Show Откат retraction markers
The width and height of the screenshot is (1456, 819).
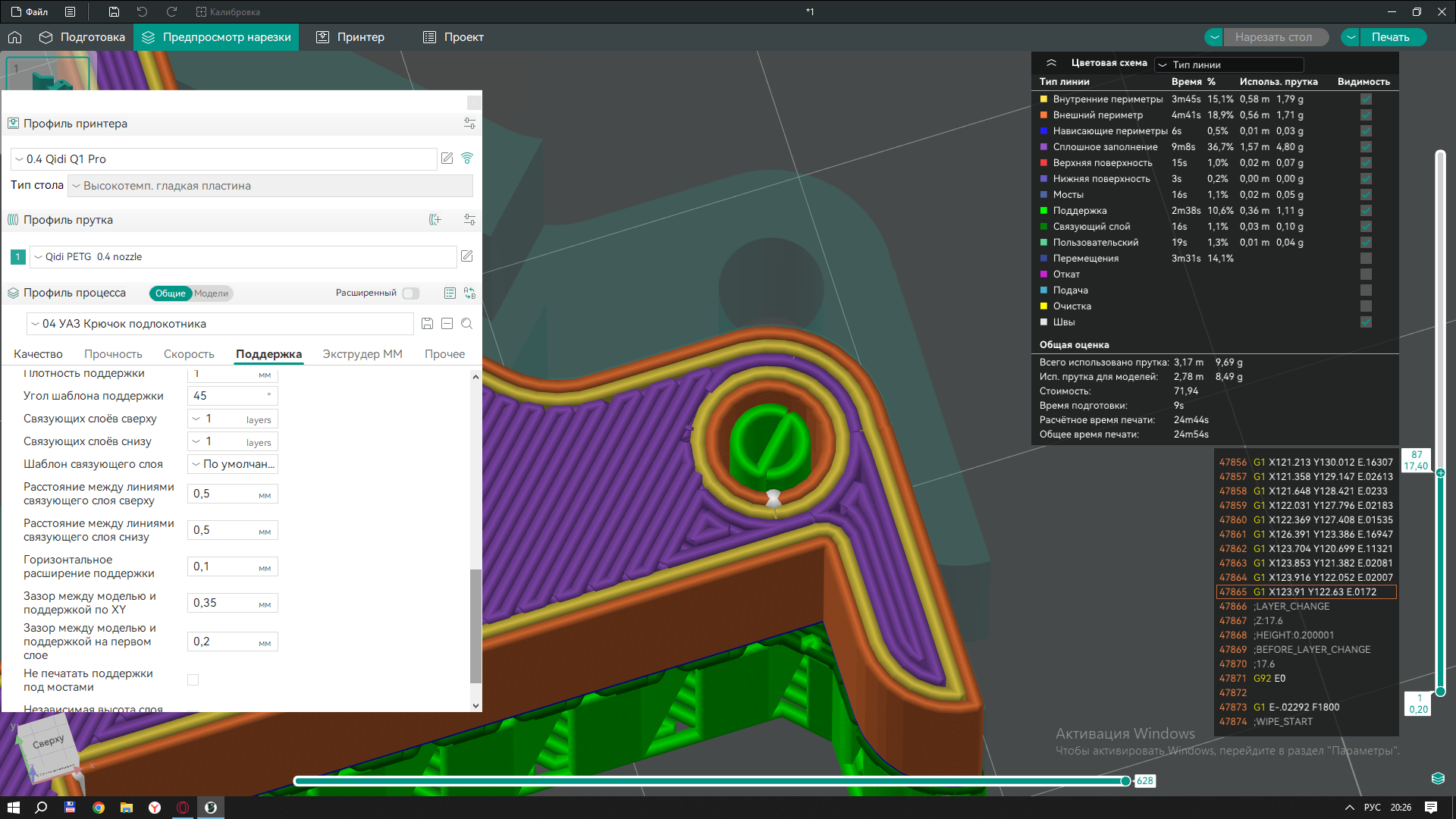click(x=1366, y=275)
